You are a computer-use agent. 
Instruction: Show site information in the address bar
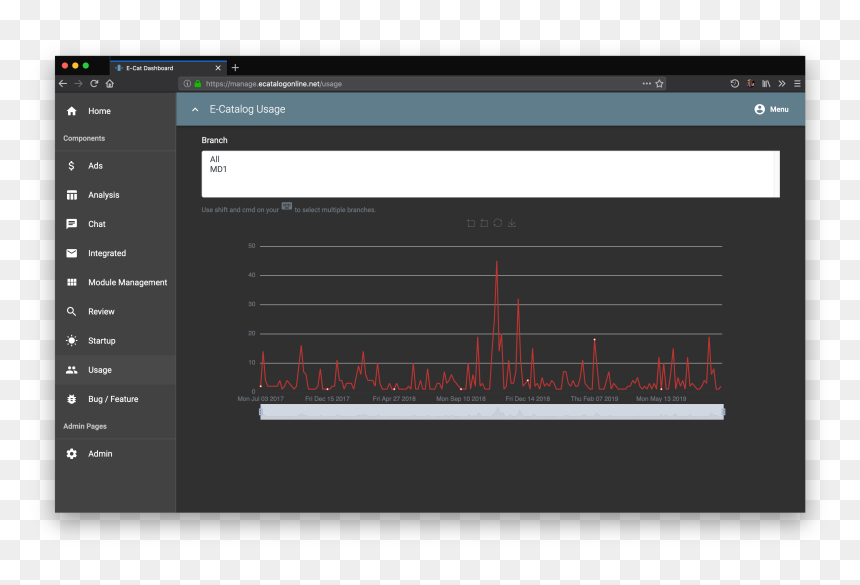coord(187,84)
